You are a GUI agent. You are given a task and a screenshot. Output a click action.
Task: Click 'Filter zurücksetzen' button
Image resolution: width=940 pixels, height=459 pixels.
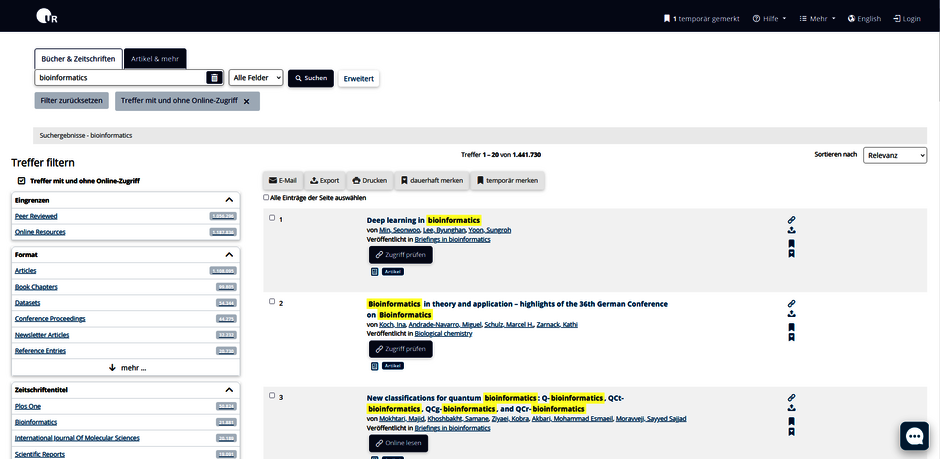click(x=71, y=101)
